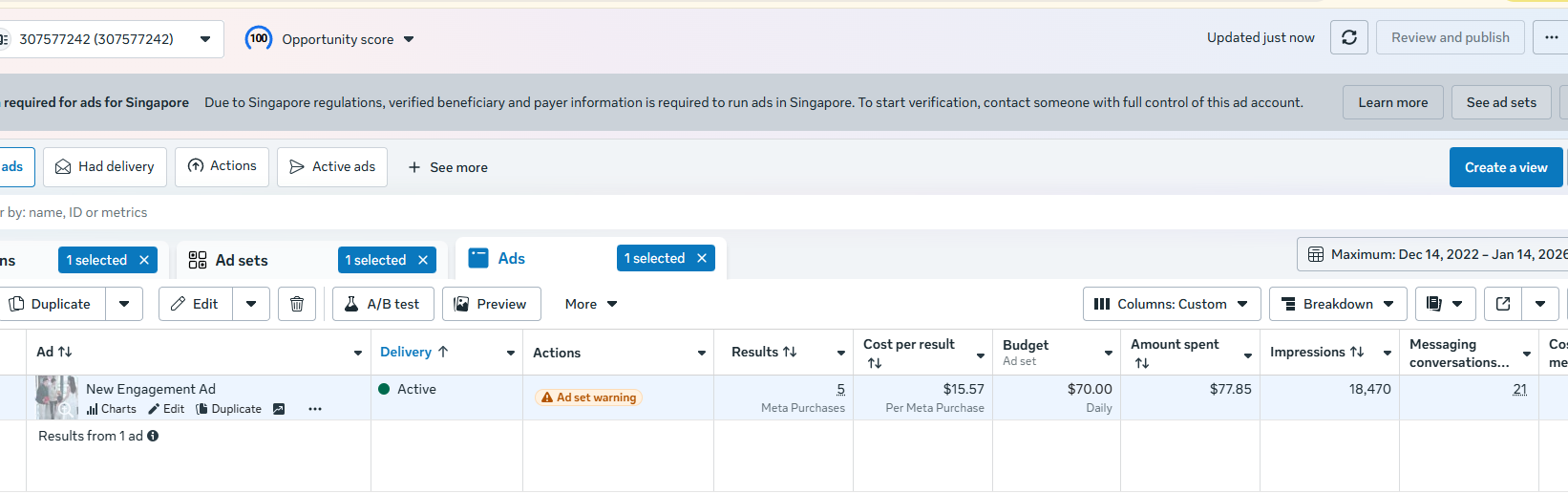Open the ad row's three-dot options
The image size is (1568, 494).
pyautogui.click(x=315, y=409)
